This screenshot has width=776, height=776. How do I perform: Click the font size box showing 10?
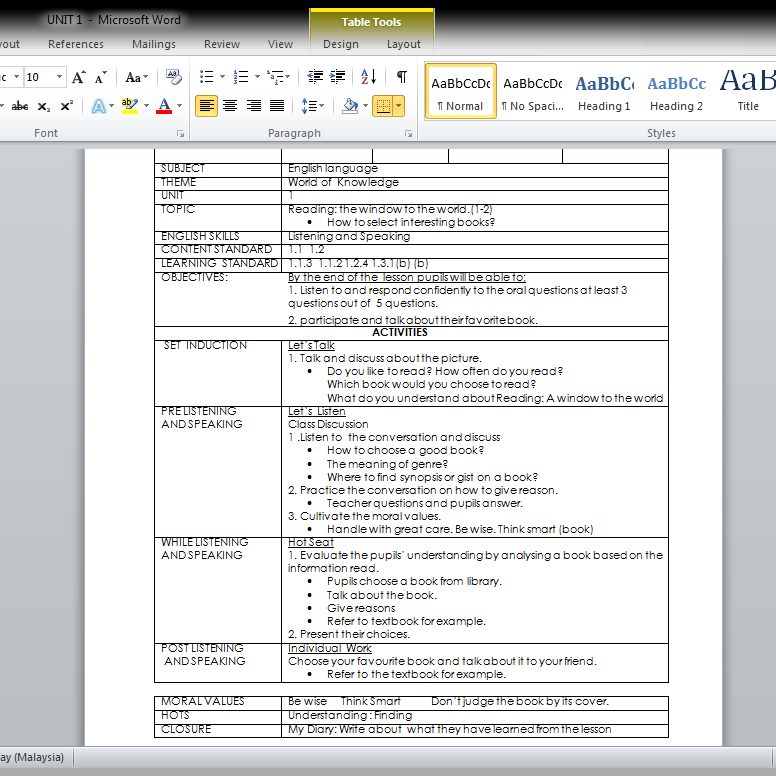click(39, 77)
